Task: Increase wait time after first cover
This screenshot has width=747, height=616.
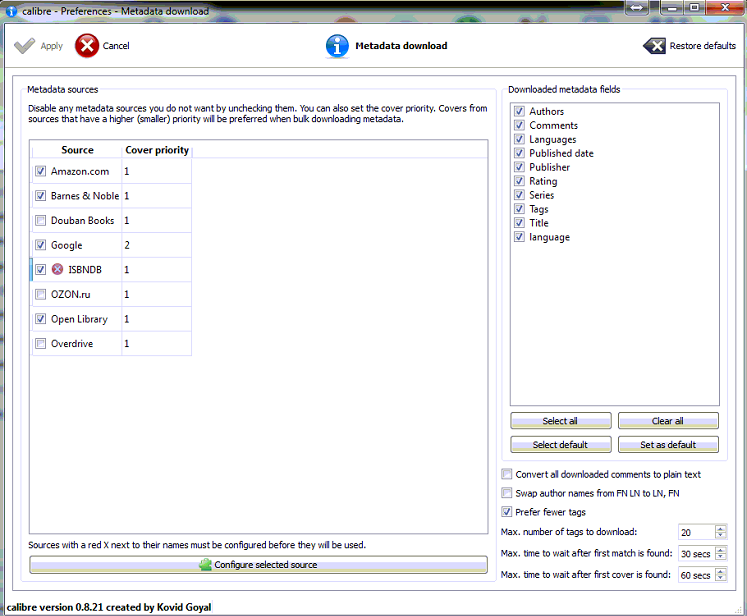Action: click(721, 571)
